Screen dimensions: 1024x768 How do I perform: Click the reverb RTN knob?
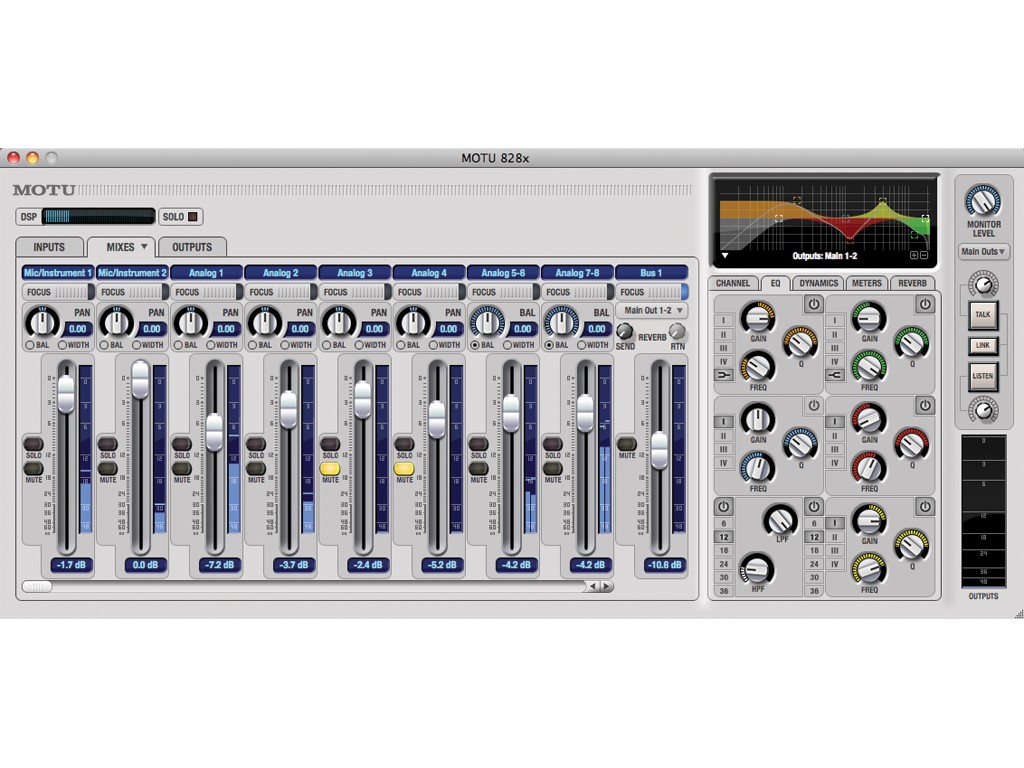pyautogui.click(x=677, y=331)
